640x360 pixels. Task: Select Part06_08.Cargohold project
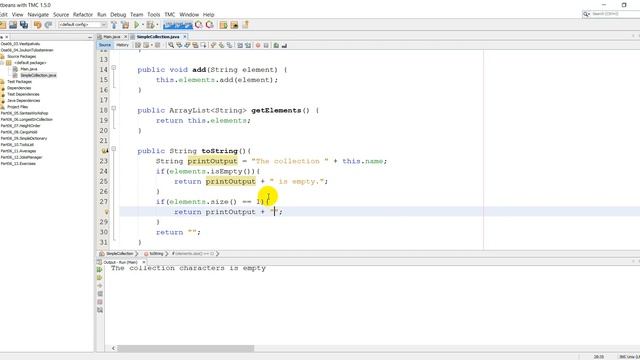tap(19, 132)
